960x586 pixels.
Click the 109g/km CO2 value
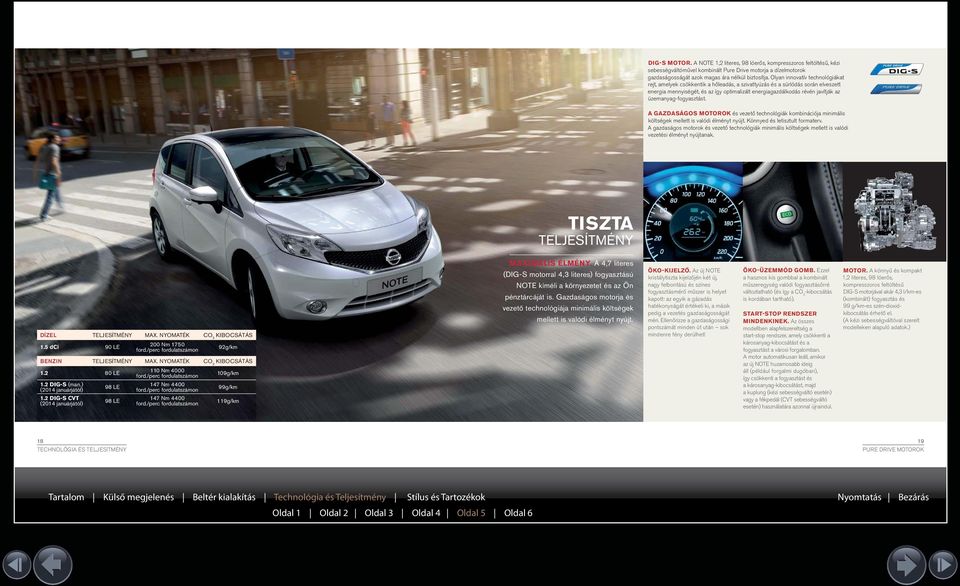[228, 373]
